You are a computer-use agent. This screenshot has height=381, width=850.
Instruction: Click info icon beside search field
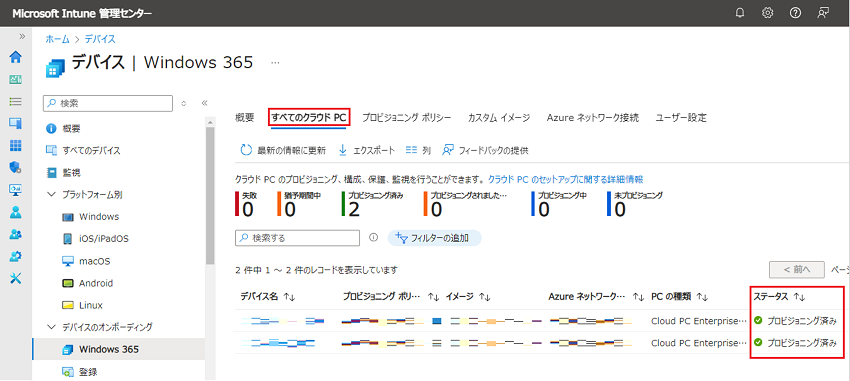(x=373, y=237)
